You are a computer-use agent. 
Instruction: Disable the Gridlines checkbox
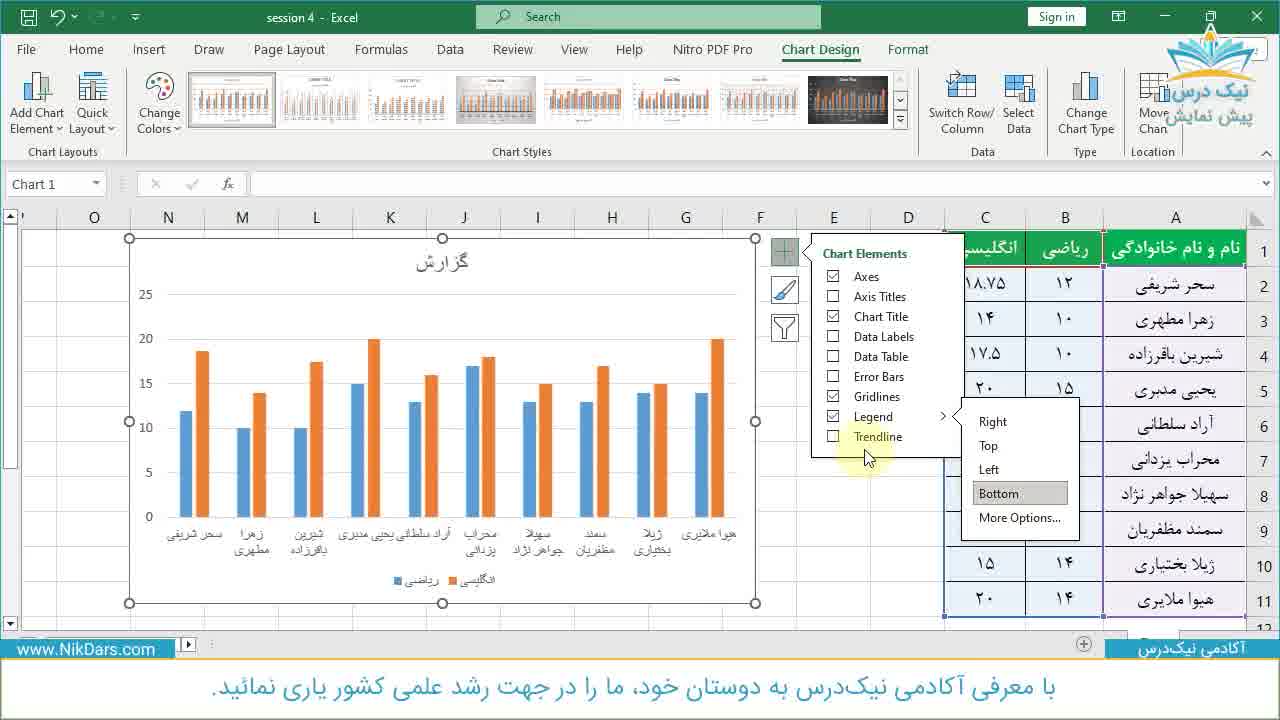point(835,396)
